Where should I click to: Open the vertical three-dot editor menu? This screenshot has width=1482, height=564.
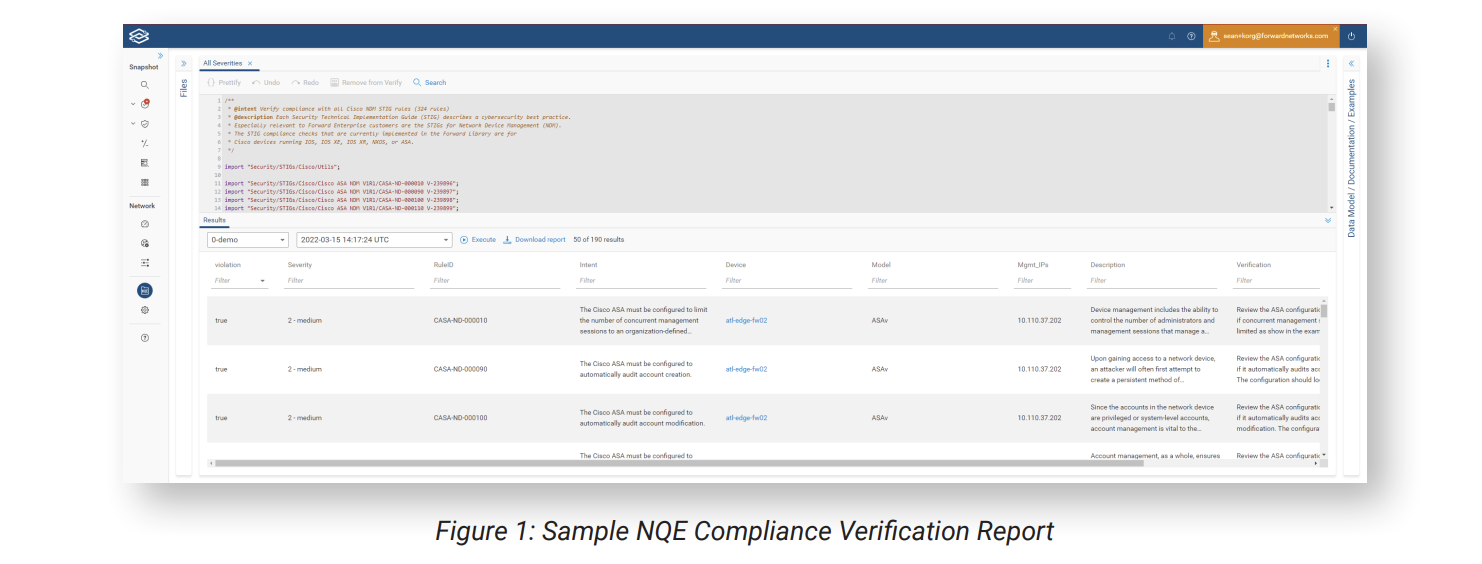pos(1328,63)
